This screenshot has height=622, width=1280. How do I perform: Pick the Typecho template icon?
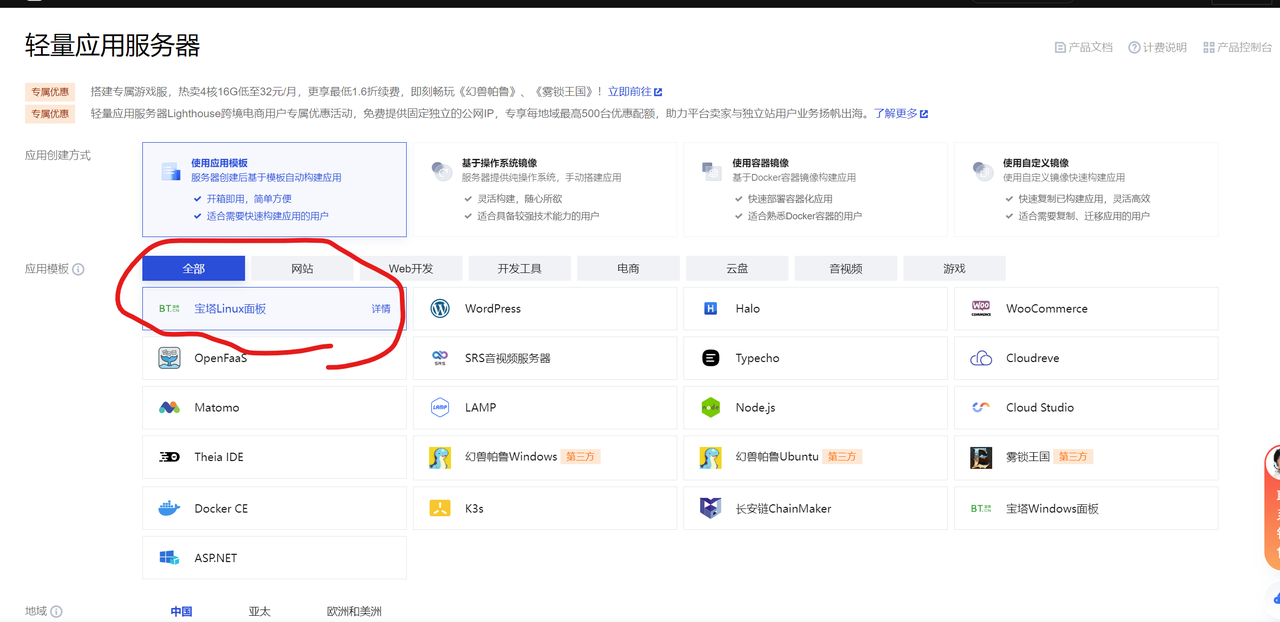click(x=711, y=358)
